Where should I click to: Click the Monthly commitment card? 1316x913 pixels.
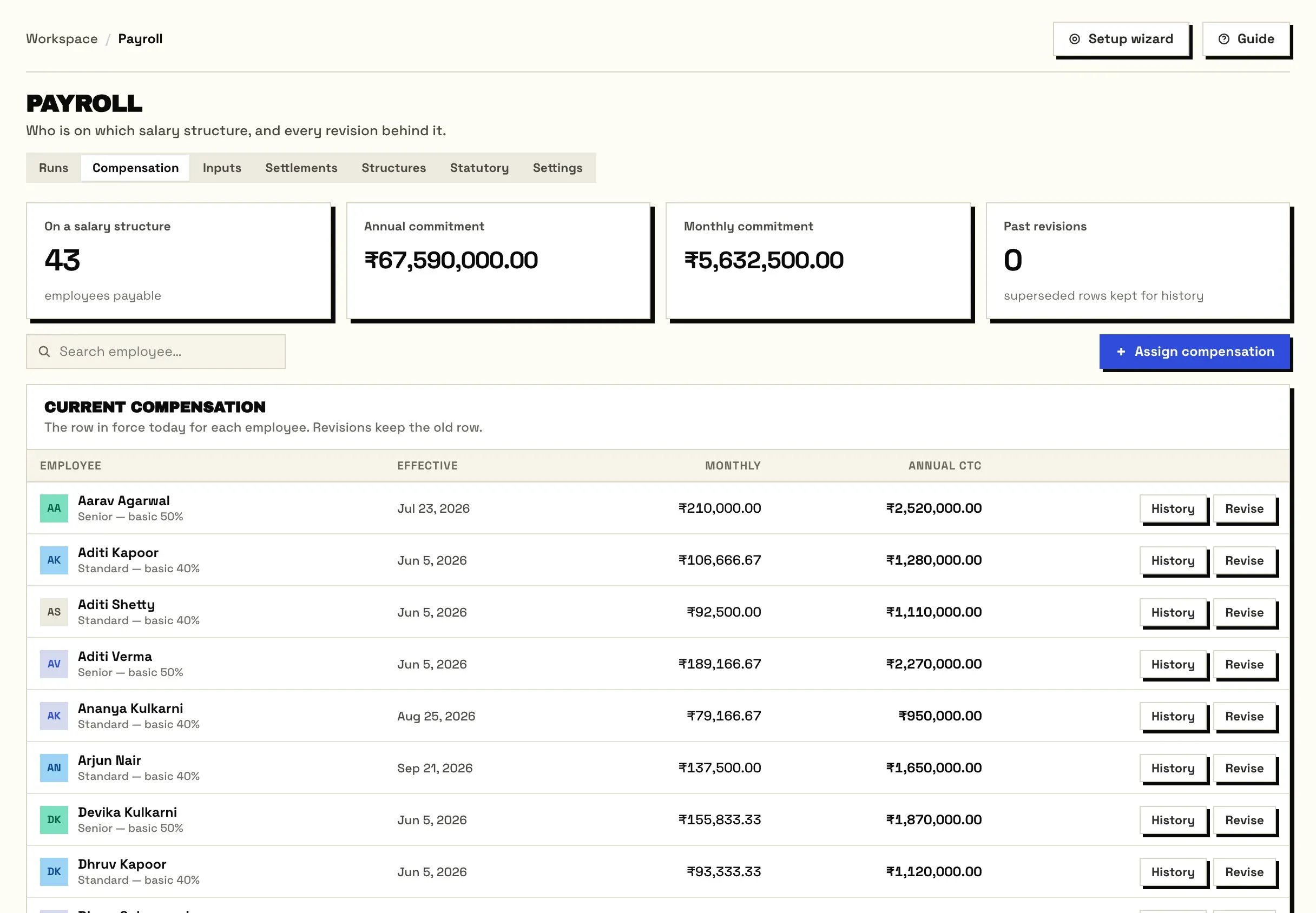(818, 261)
